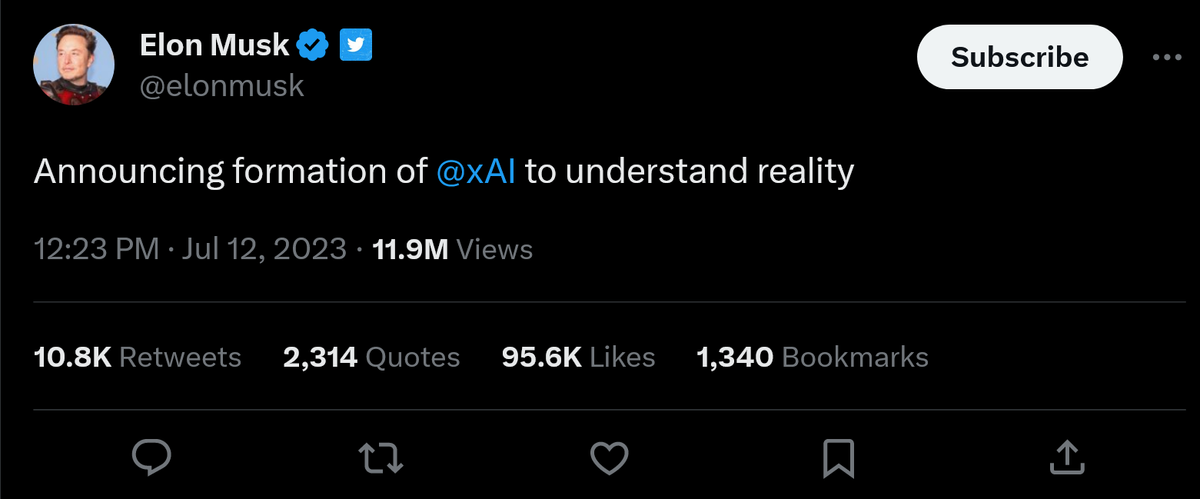
Task: Open the @xAI mention link
Action: tap(477, 172)
